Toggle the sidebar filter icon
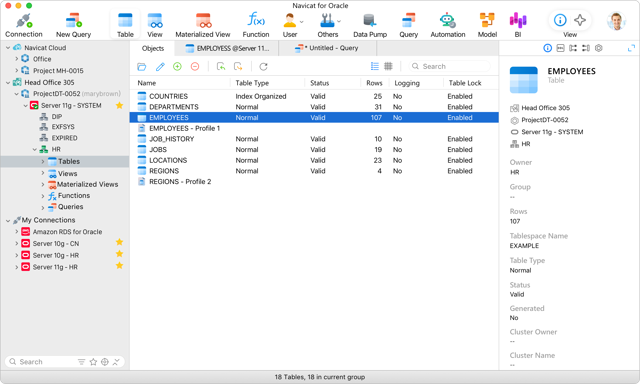Screen dimensions: 640x384 82,362
